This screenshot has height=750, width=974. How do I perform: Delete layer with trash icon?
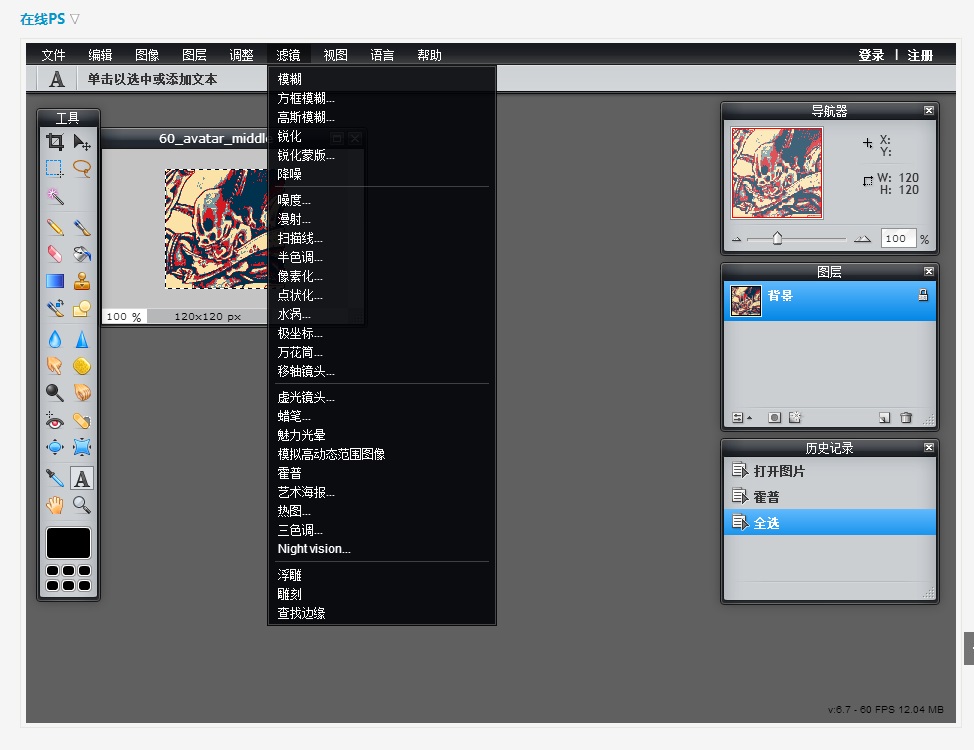pyautogui.click(x=906, y=418)
